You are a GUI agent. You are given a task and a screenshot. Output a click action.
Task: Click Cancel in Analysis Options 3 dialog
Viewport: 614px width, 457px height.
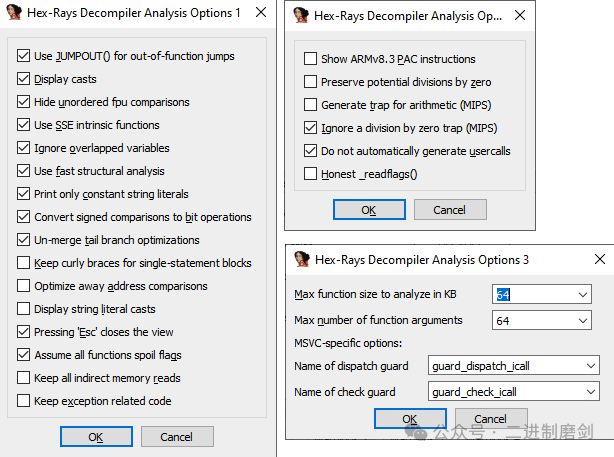[491, 419]
